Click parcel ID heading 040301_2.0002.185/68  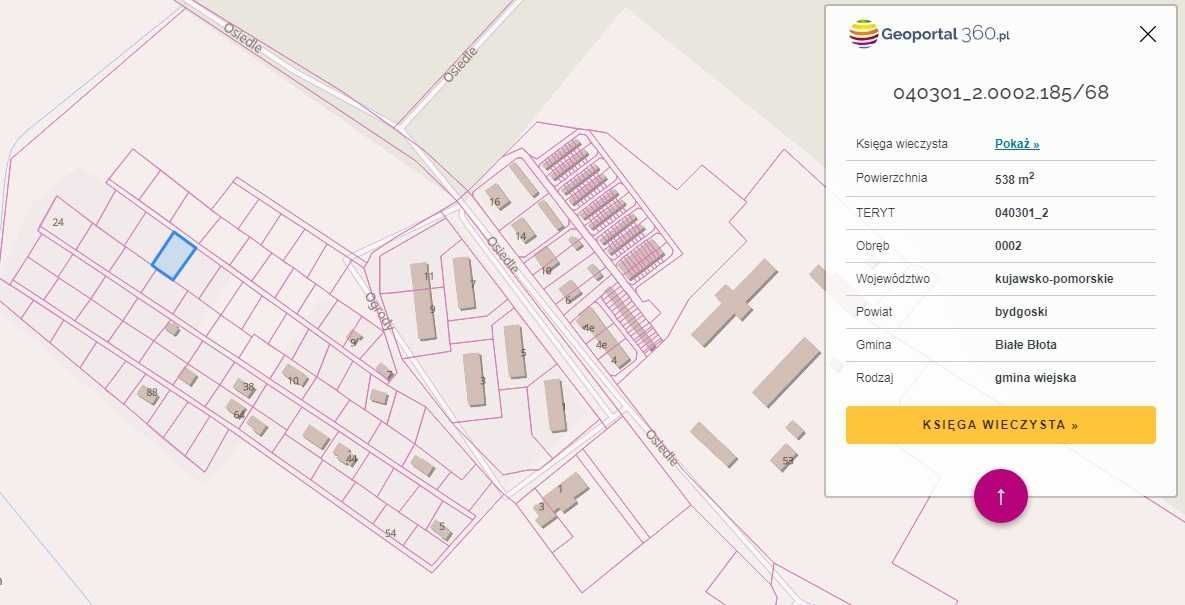click(1000, 93)
